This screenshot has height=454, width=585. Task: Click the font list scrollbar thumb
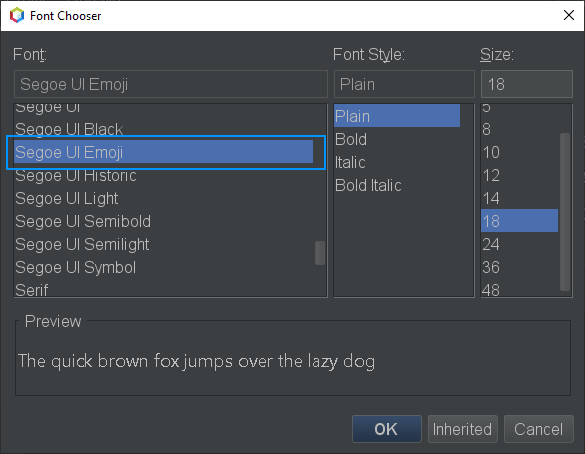[320, 253]
